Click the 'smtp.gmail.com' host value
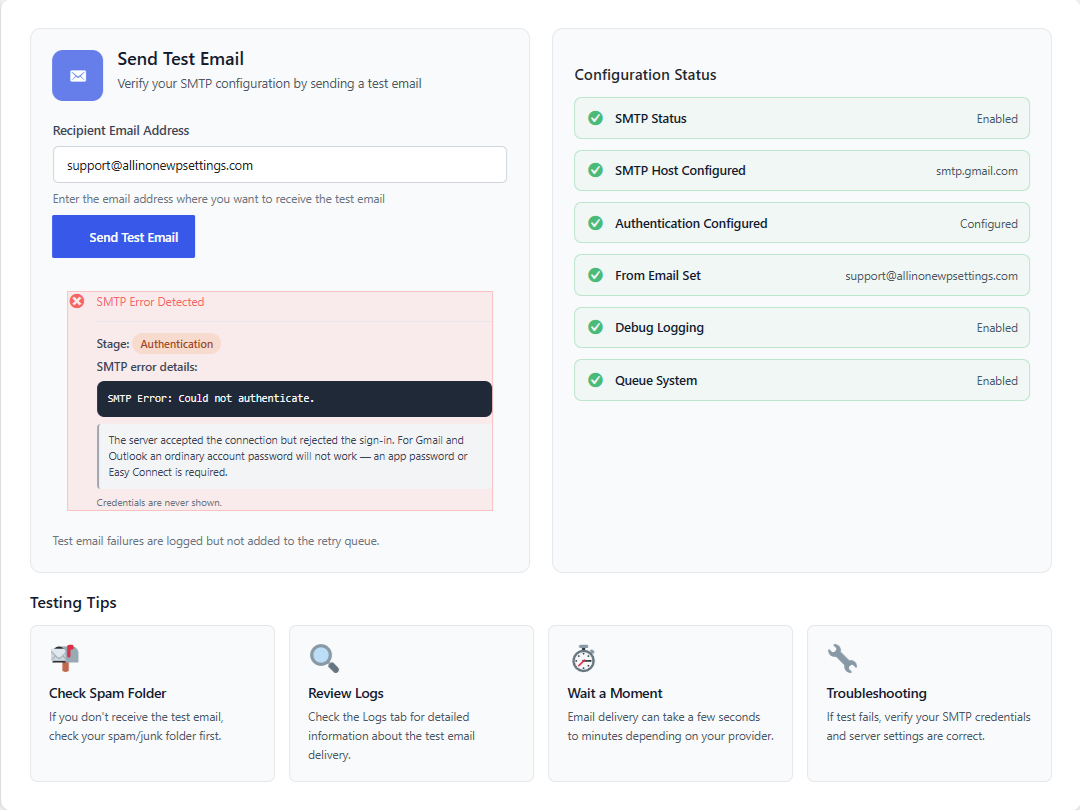The width and height of the screenshot is (1080, 810). [977, 171]
